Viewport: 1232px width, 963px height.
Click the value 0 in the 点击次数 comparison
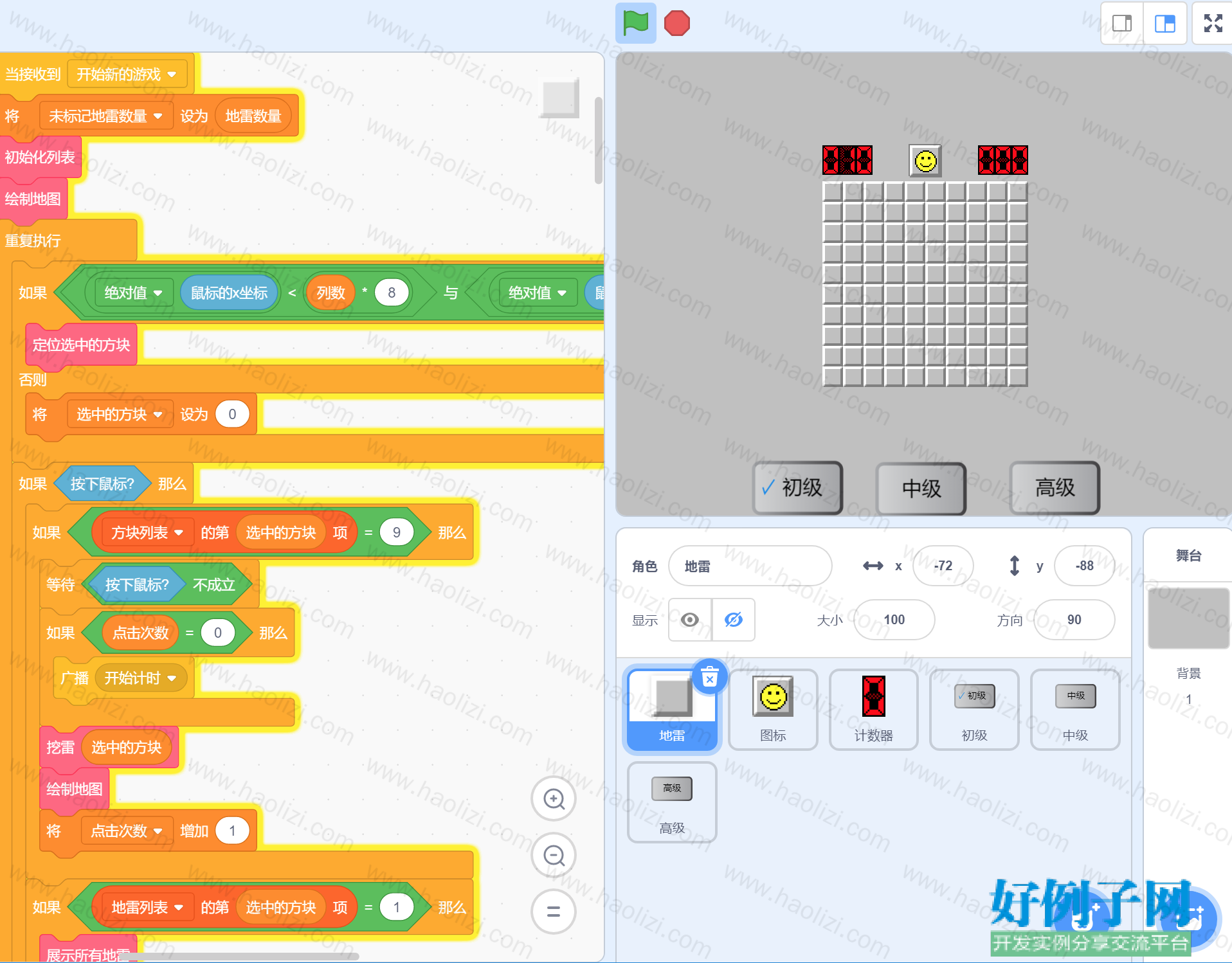tap(217, 633)
